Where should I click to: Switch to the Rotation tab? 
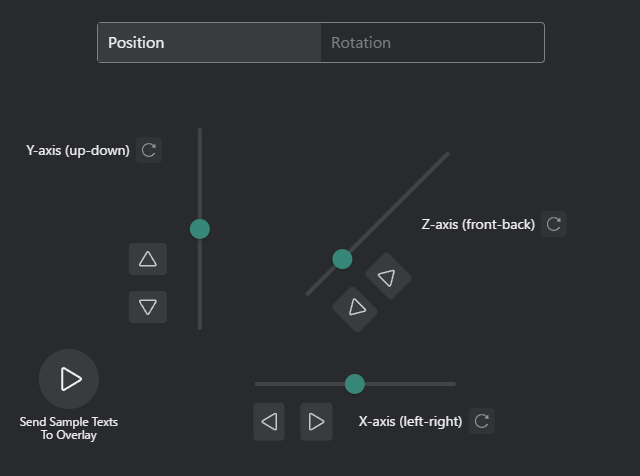(432, 43)
